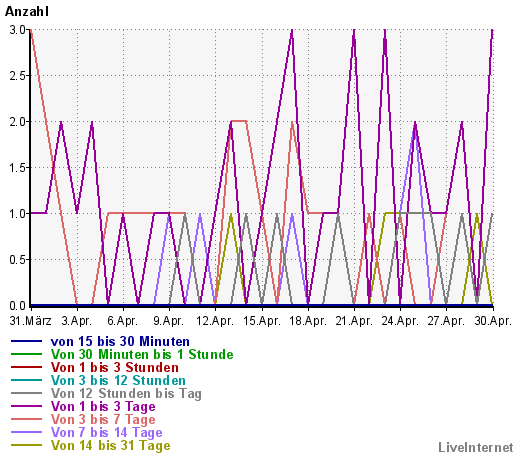The width and height of the screenshot is (520, 457).
Task: Click the '18.Apr.' x-axis date label
Action: 308,321
